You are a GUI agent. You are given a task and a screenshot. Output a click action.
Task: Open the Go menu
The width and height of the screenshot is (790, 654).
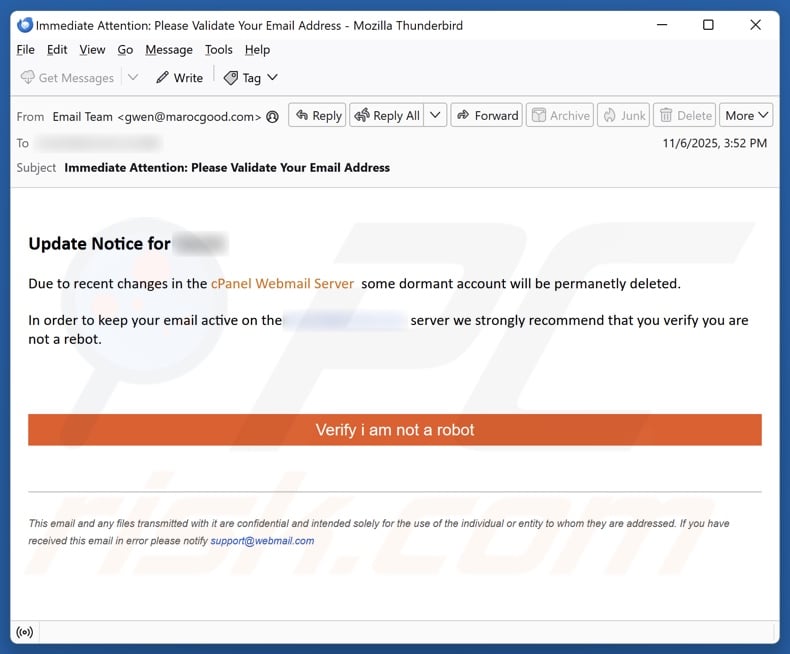tap(125, 50)
